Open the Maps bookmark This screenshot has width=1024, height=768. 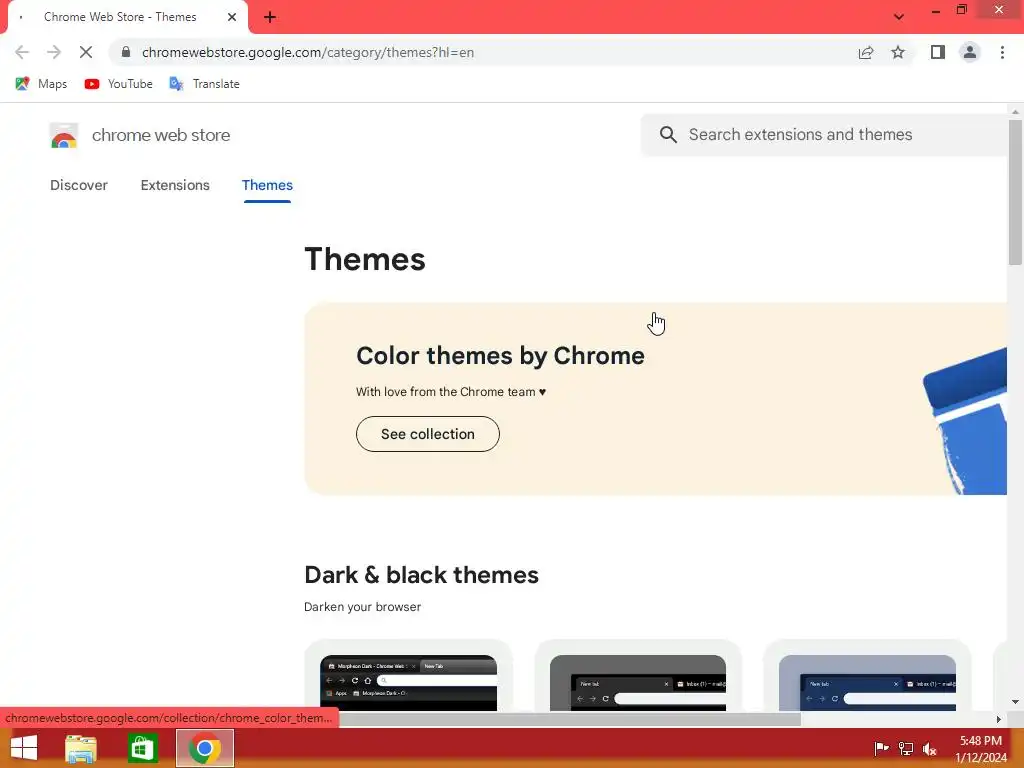[x=41, y=84]
